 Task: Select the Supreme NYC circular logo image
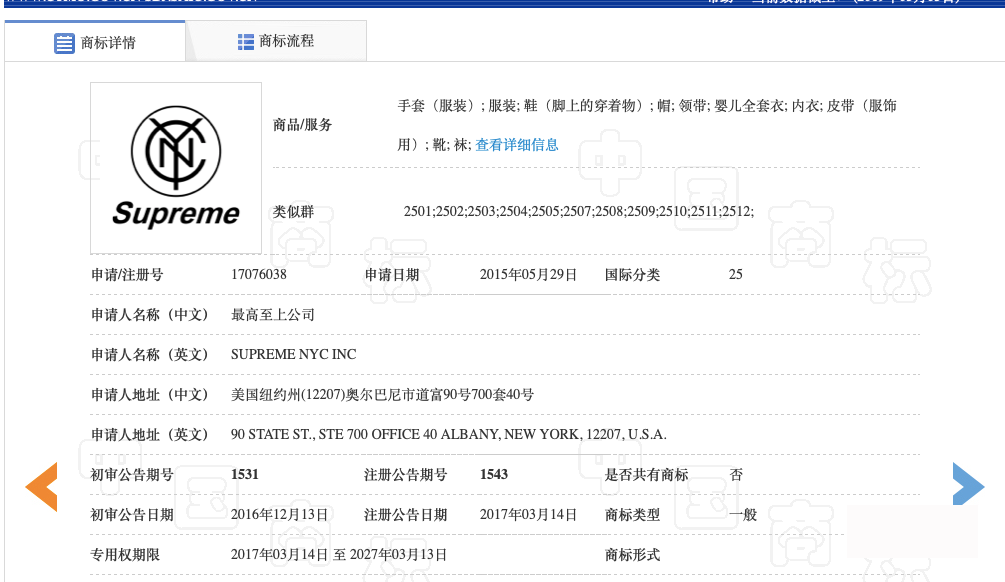click(175, 167)
